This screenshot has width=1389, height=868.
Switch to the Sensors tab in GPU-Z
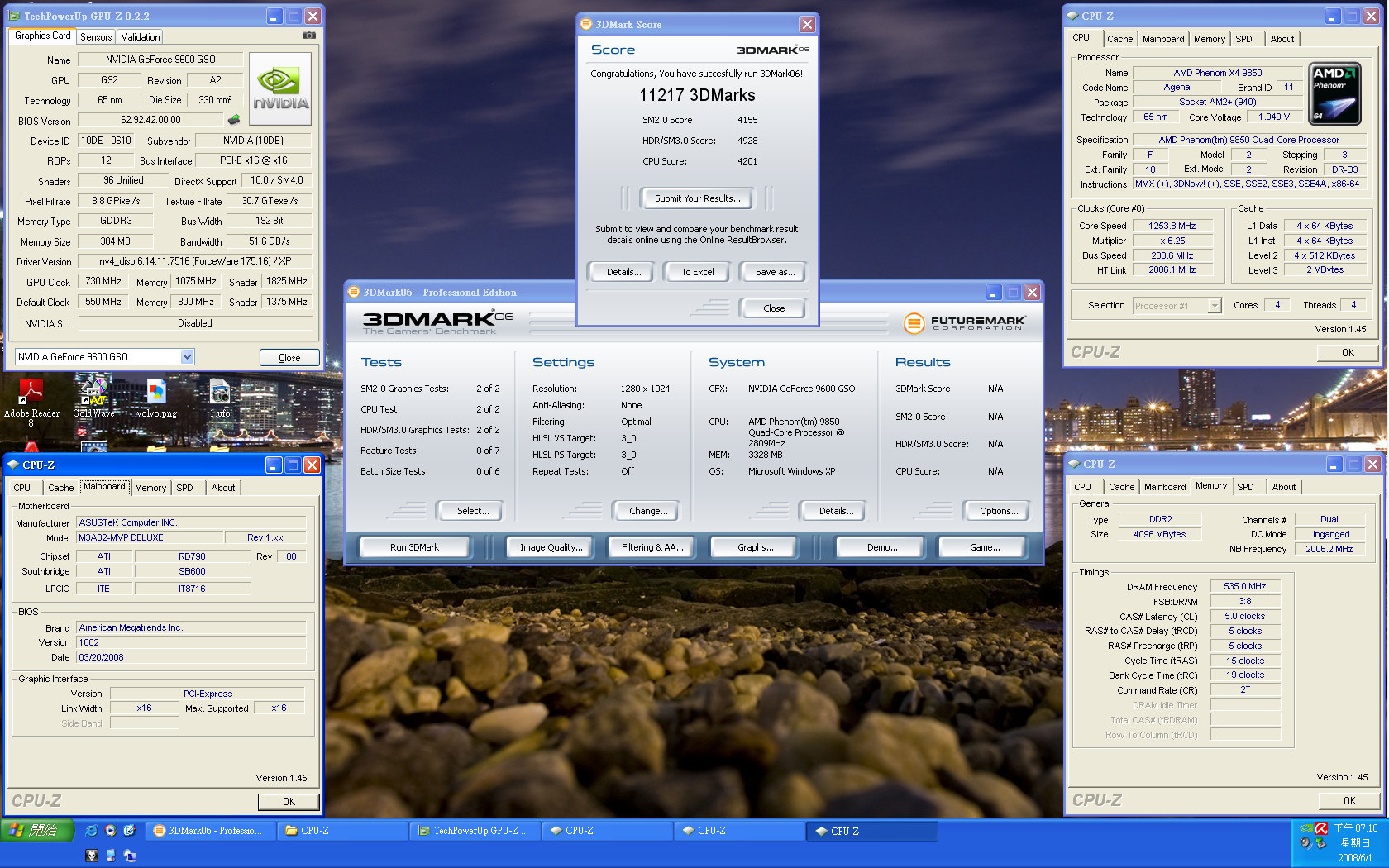coord(96,37)
